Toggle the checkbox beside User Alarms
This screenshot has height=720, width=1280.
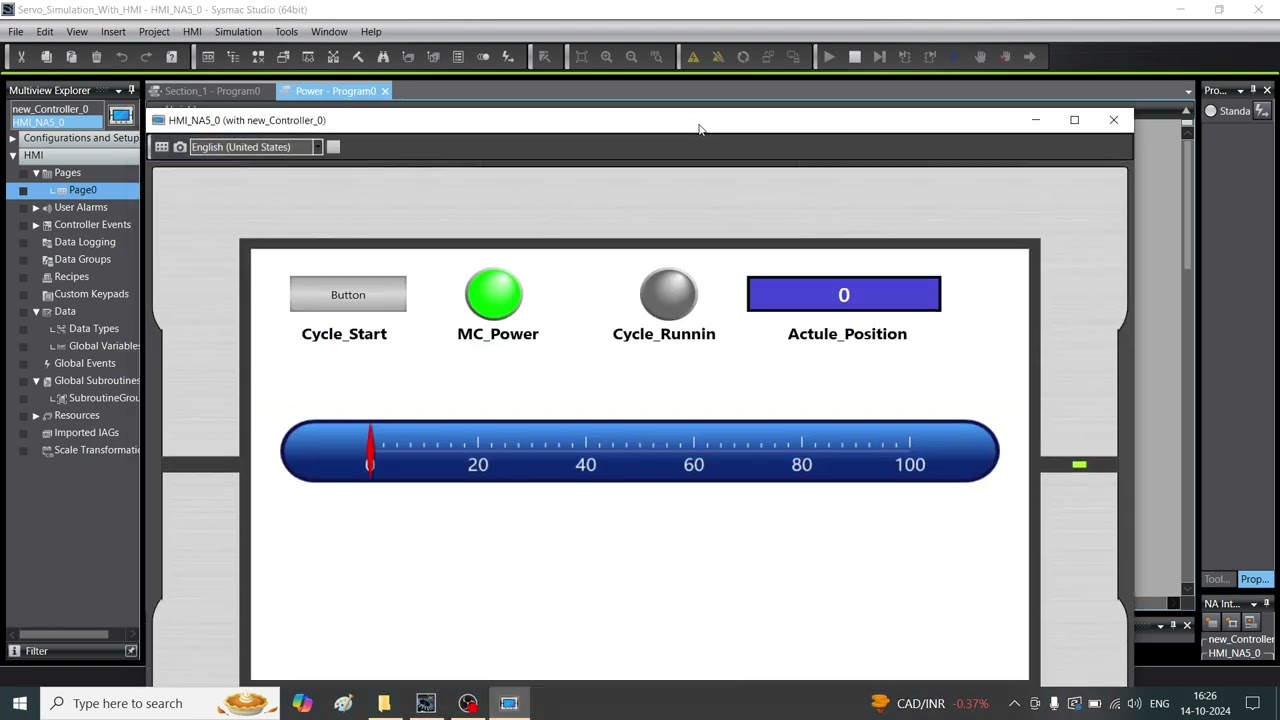tap(23, 207)
